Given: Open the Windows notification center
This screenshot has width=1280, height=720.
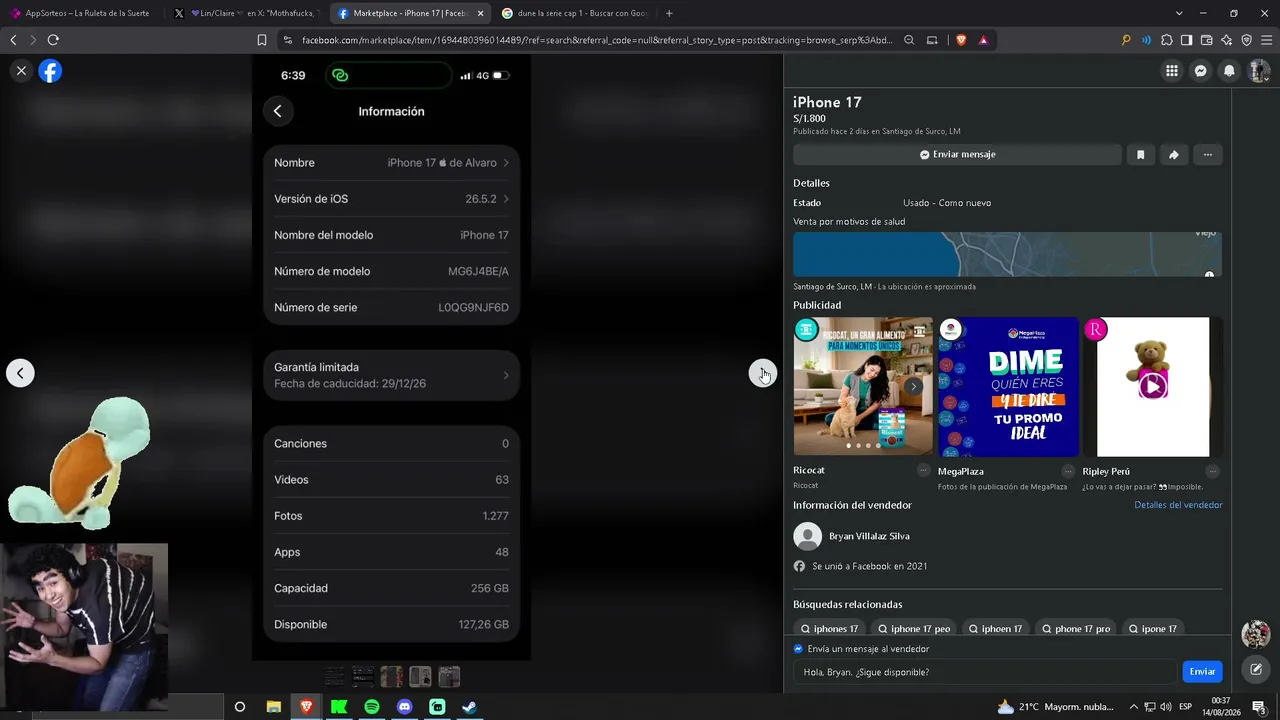Looking at the screenshot, I should point(1260,707).
